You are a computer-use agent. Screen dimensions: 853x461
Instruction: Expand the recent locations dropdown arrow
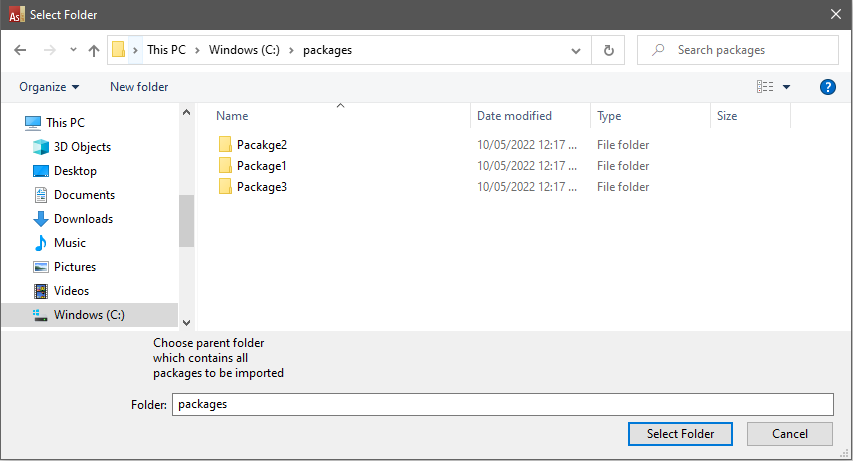coord(73,50)
